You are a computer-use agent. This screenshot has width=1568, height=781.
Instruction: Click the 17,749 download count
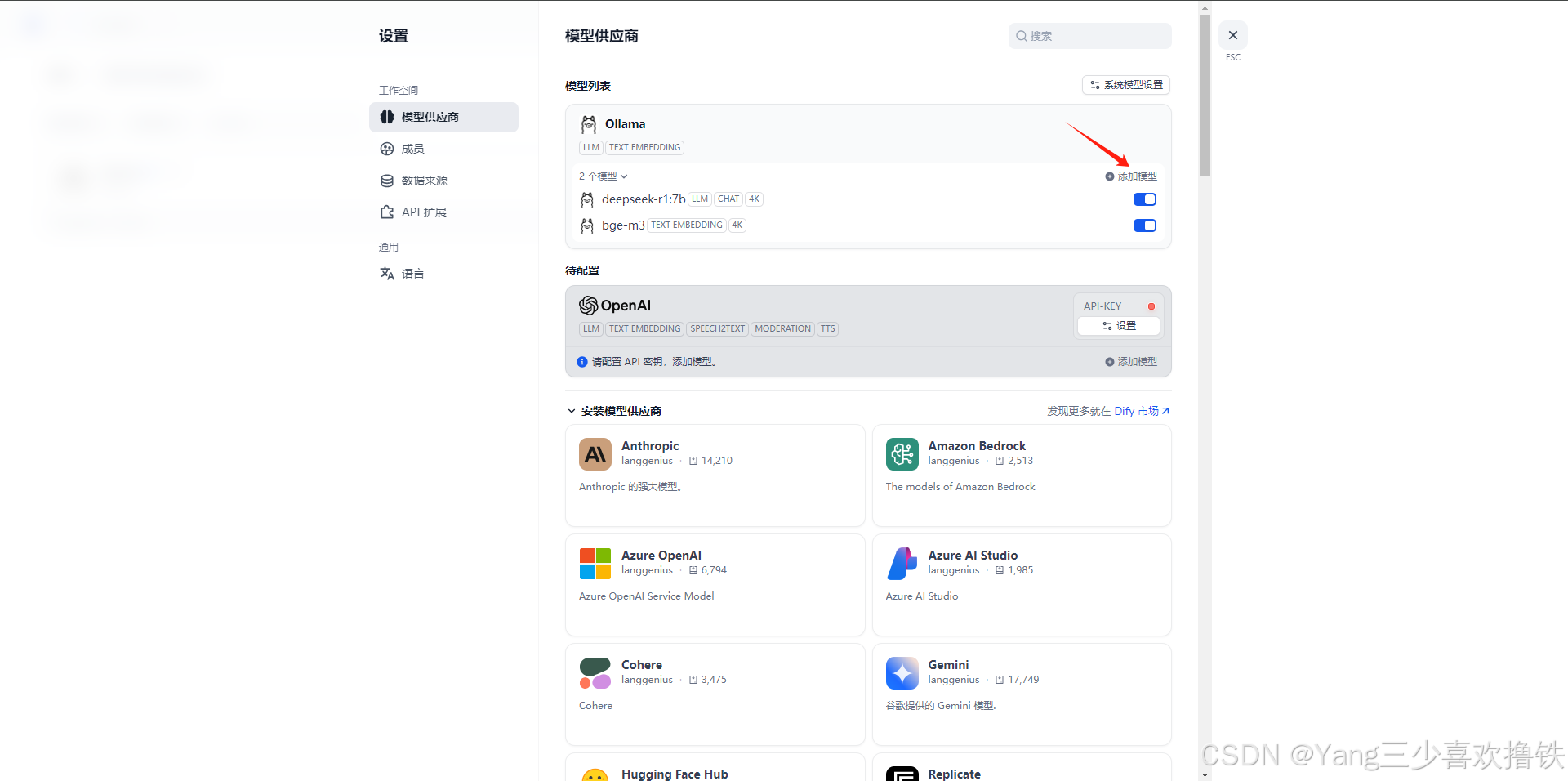pyautogui.click(x=1023, y=680)
